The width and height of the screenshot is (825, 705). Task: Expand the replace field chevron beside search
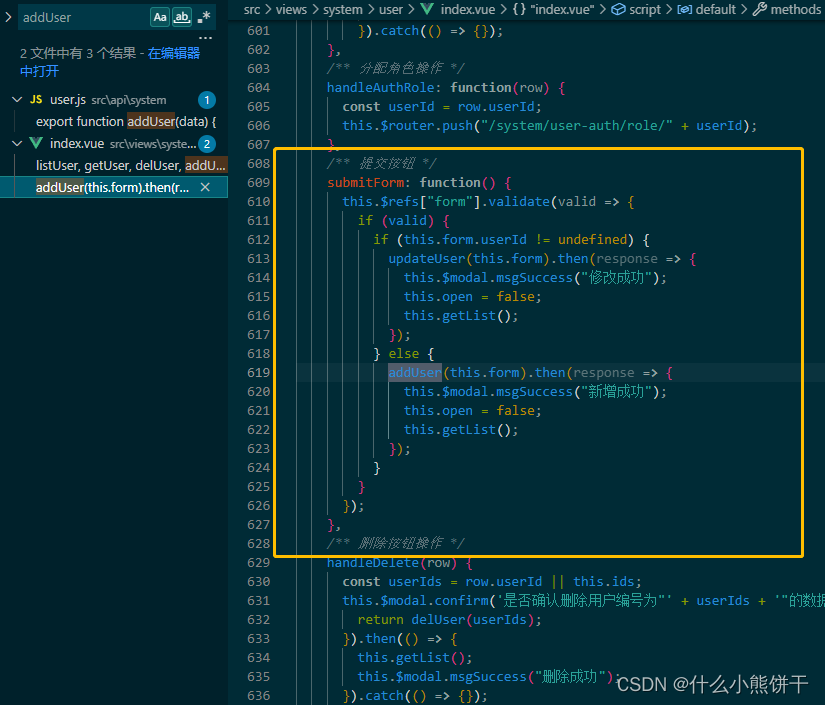(x=8, y=17)
